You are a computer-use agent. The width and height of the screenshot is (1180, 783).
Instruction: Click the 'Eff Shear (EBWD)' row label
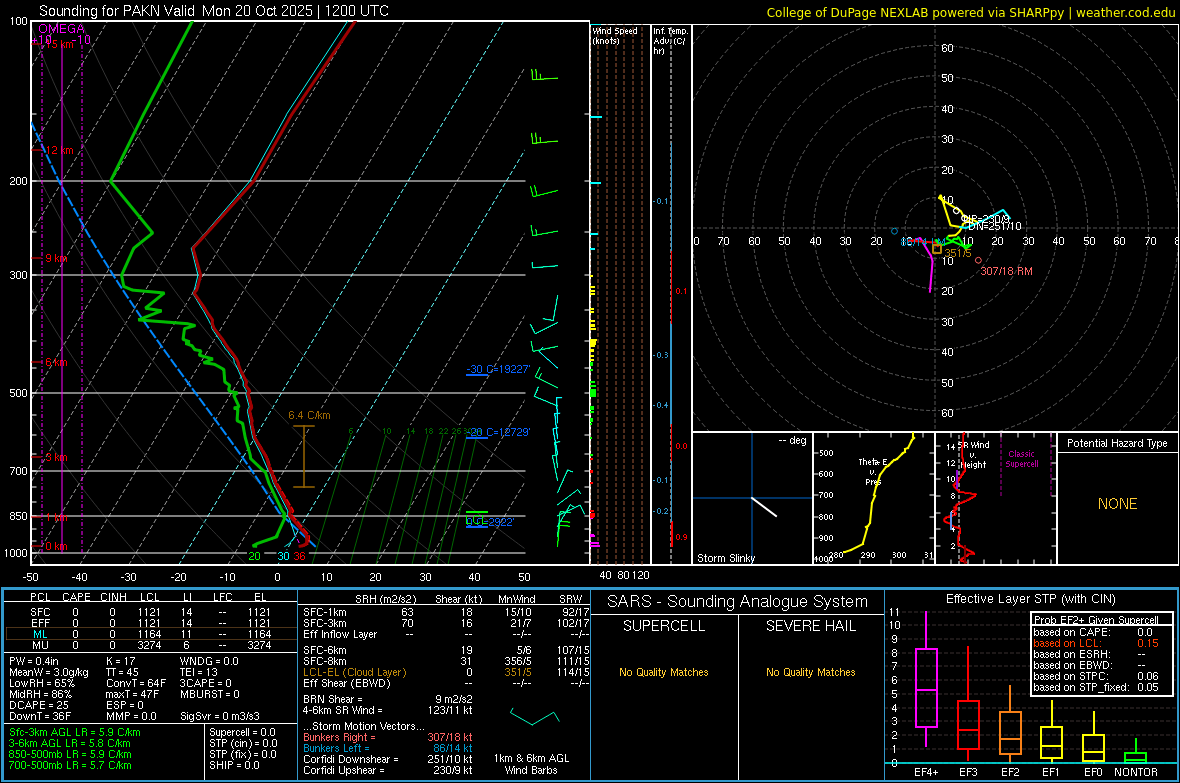(347, 683)
